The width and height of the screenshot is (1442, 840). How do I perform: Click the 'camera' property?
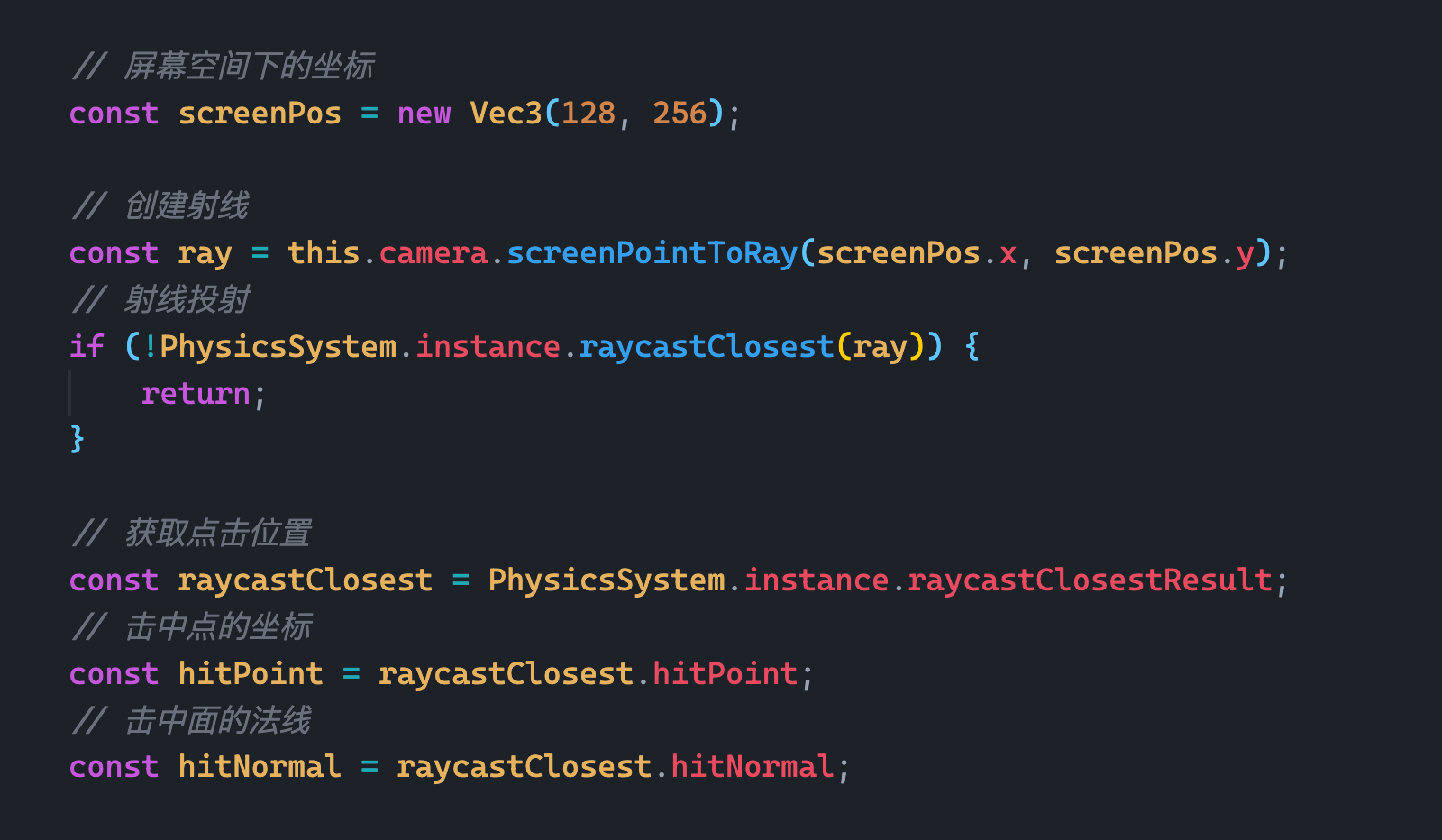coord(433,253)
